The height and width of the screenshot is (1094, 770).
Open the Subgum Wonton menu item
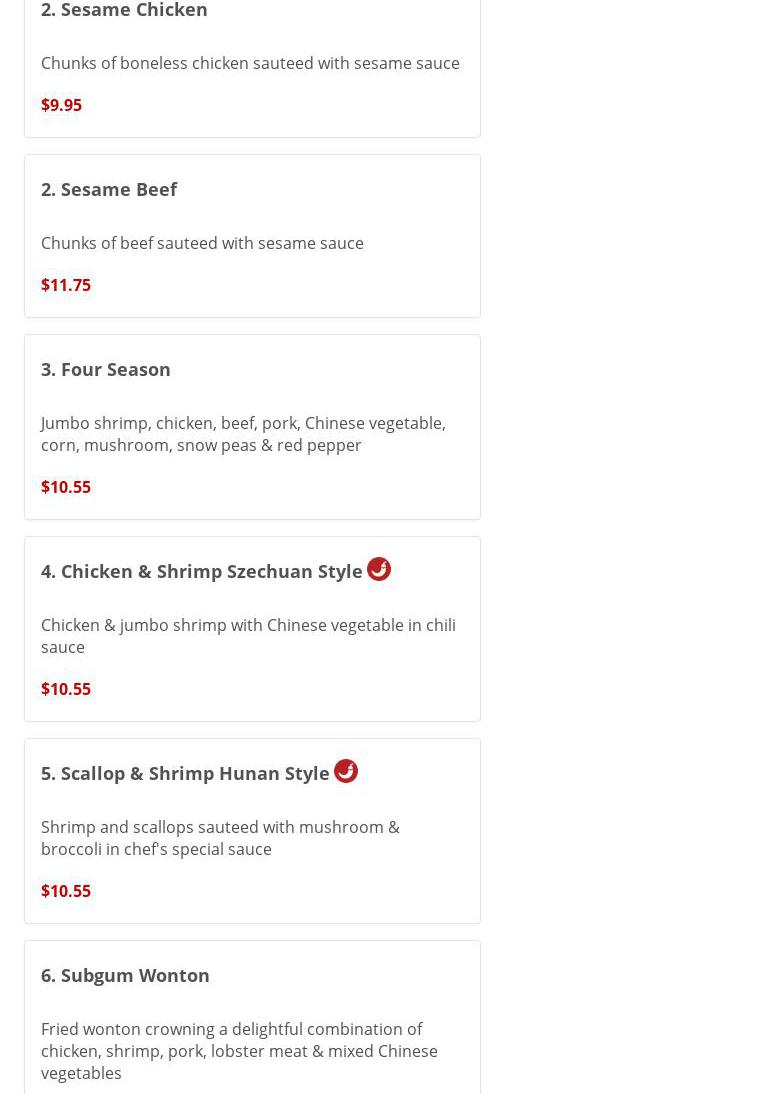coord(125,975)
